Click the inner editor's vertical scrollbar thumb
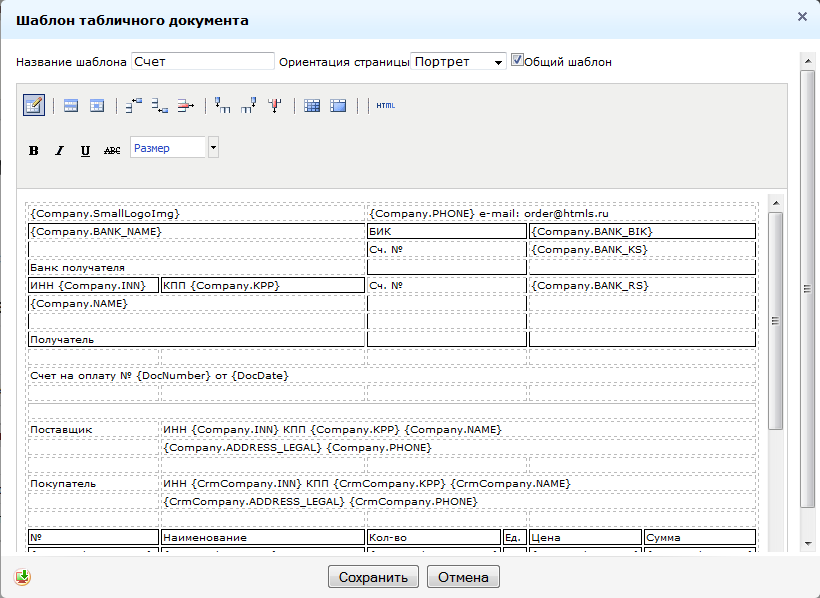 pos(775,320)
